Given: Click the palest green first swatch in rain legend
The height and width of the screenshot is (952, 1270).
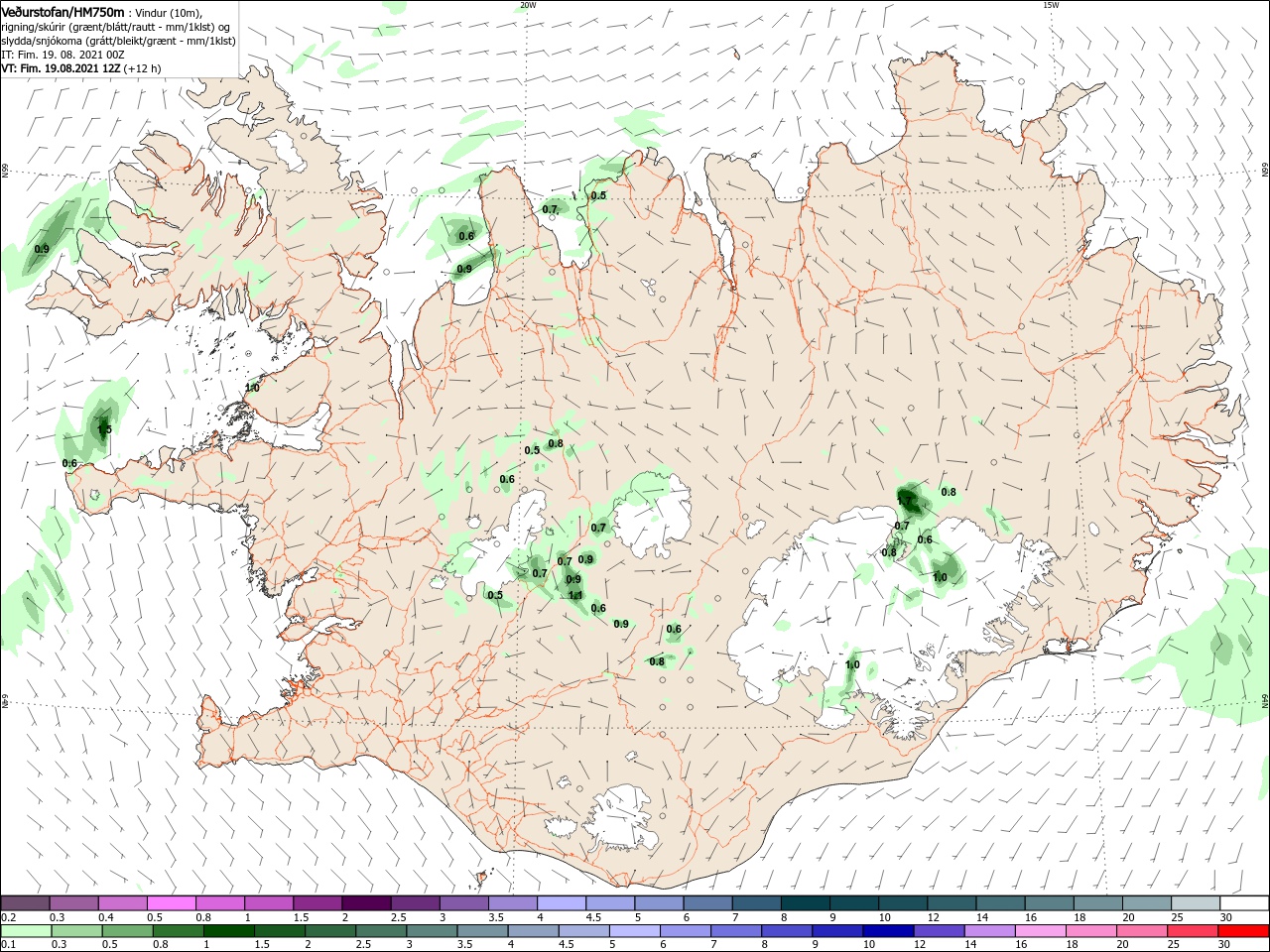Looking at the screenshot, I should [x=25, y=930].
